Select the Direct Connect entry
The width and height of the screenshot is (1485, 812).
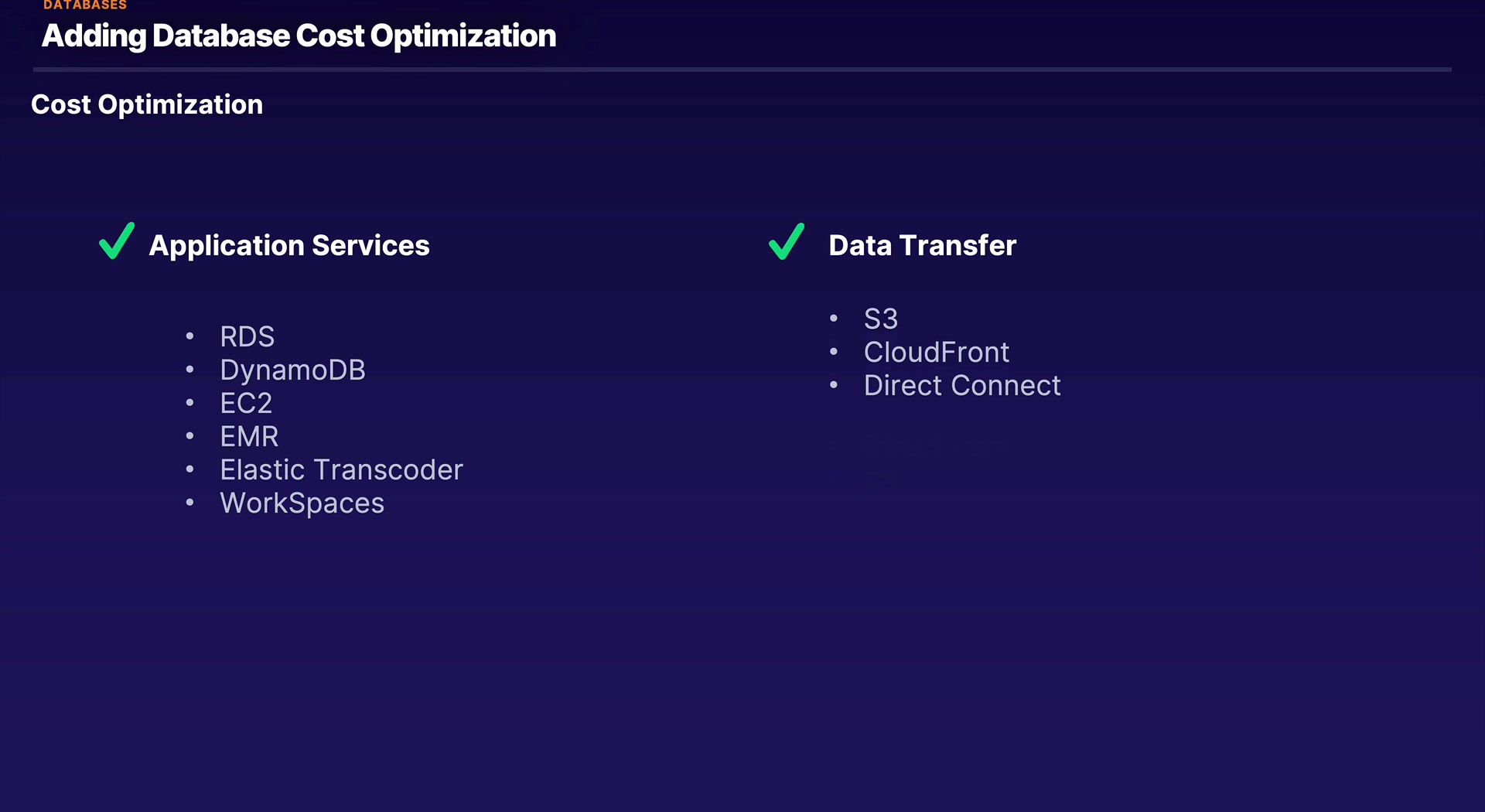tap(962, 386)
